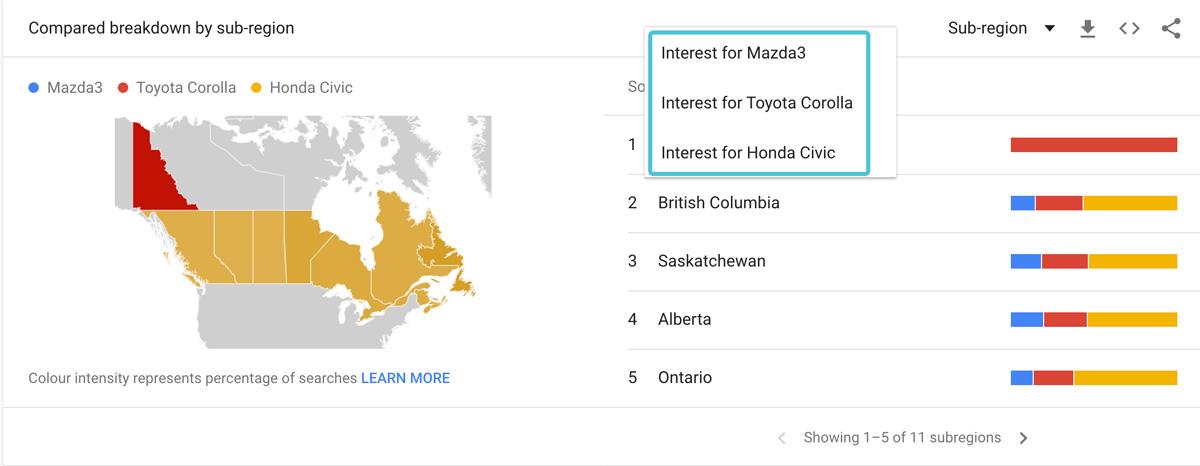Click the red Toyota Corolla legend dot
This screenshot has width=1200, height=466.
[x=124, y=88]
